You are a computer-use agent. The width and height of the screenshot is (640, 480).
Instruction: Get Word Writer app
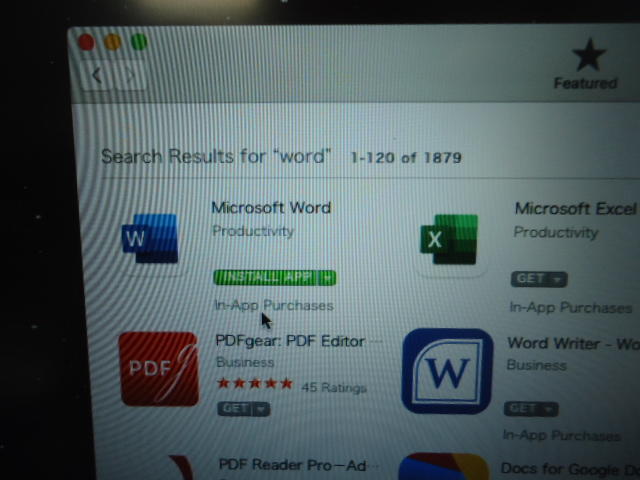coord(523,409)
